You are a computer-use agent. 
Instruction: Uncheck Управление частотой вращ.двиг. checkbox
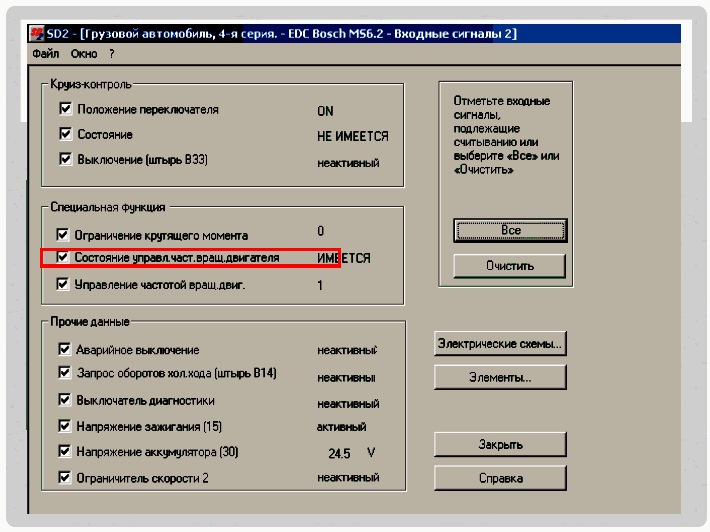pyautogui.click(x=64, y=285)
